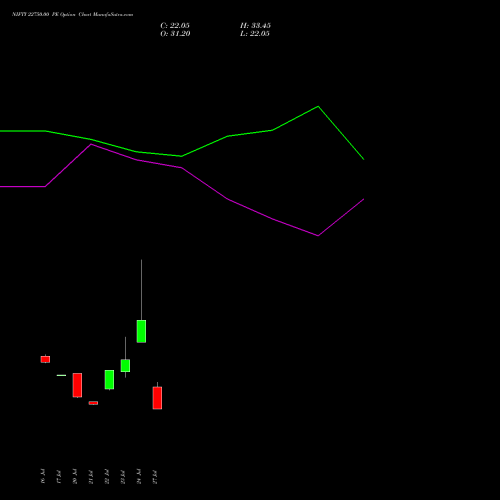Click the high value H: 33.45
The height and width of the screenshot is (500, 500).
tap(255, 26)
